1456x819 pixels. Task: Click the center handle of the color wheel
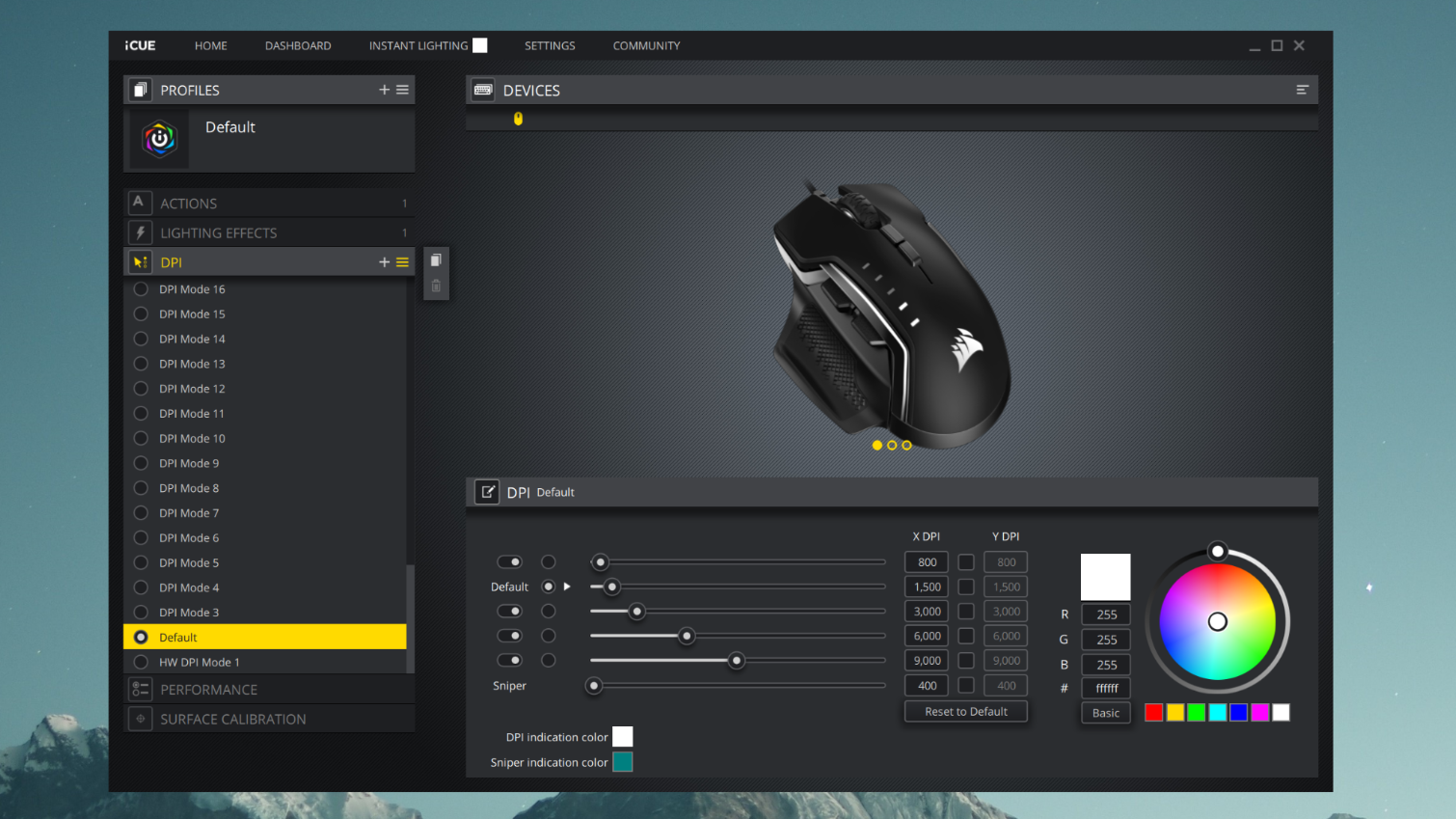(1218, 622)
